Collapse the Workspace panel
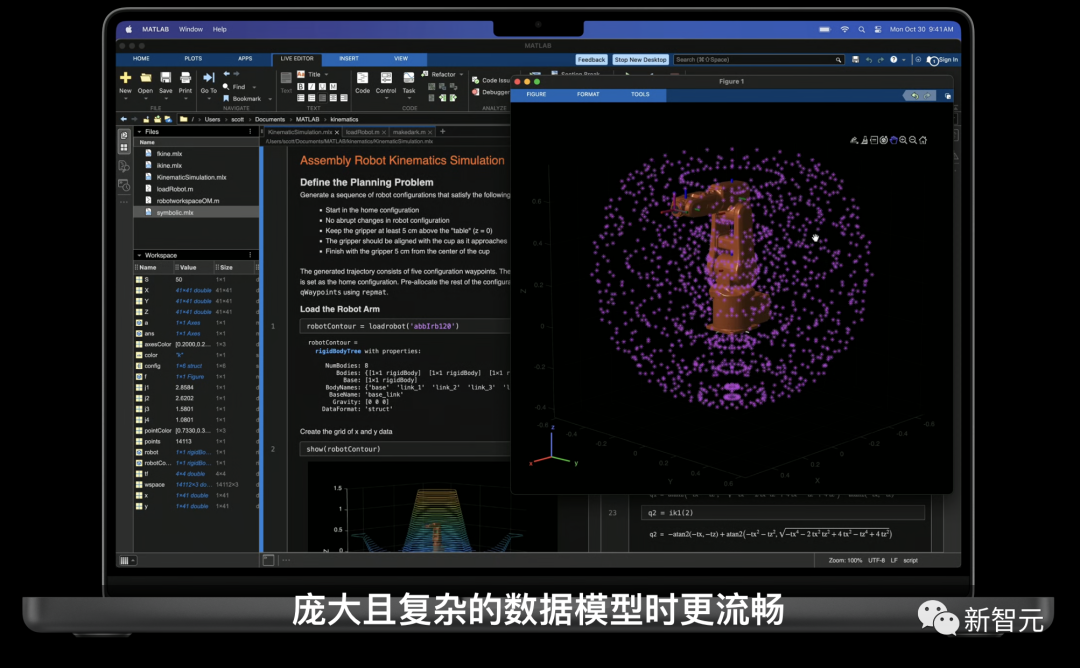The image size is (1080, 668). pyautogui.click(x=140, y=255)
